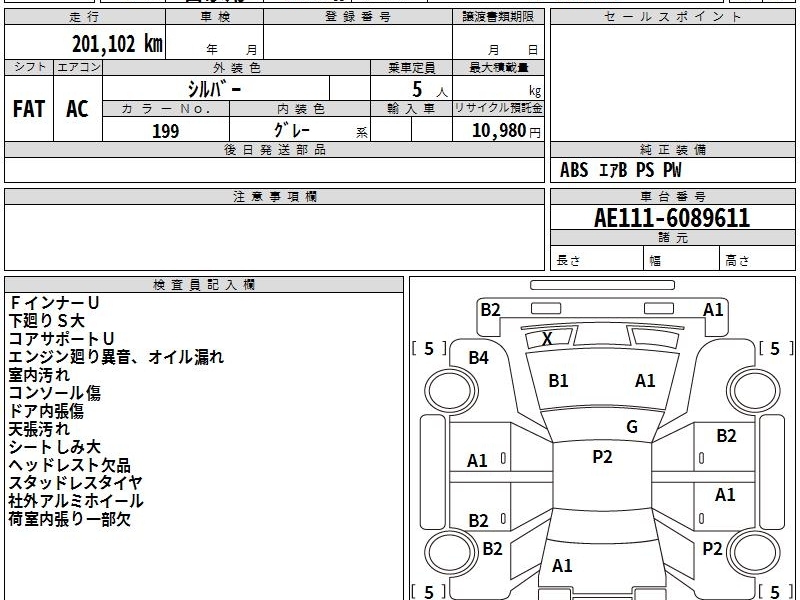800x600 pixels.
Task: Click the 譲渡書類期限 header
Action: click(498, 17)
